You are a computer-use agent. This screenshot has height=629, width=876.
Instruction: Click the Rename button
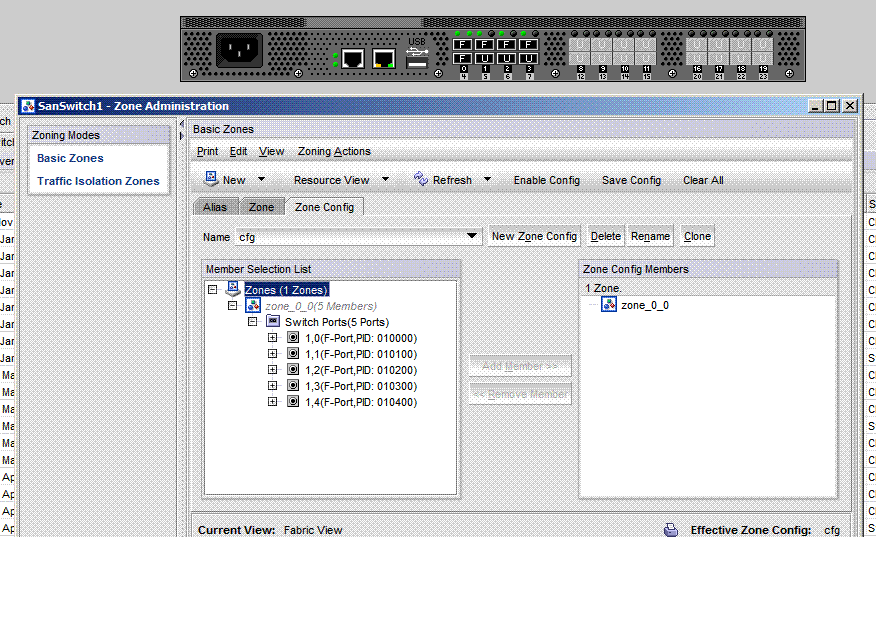pyautogui.click(x=650, y=236)
